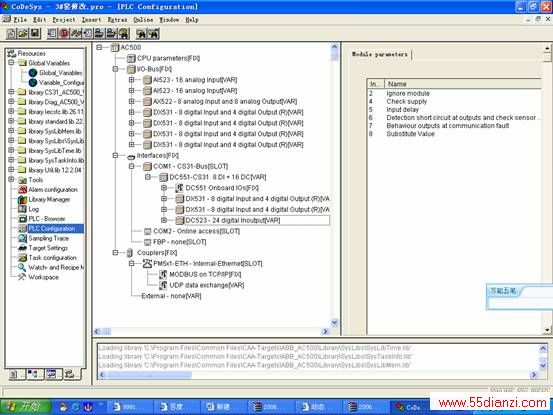Click the red Stop toolbar icon
The width and height of the screenshot is (553, 415).
click(x=64, y=33)
